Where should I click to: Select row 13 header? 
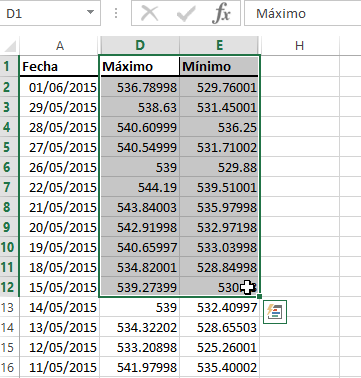pyautogui.click(x=10, y=307)
